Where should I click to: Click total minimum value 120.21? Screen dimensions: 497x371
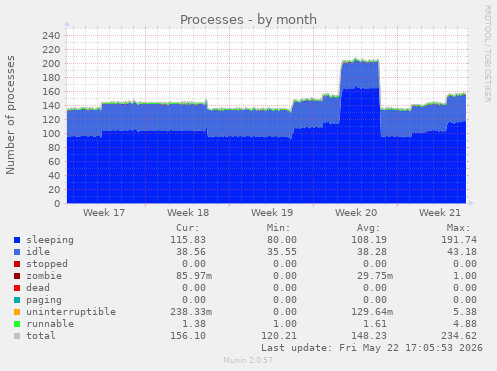coord(279,336)
